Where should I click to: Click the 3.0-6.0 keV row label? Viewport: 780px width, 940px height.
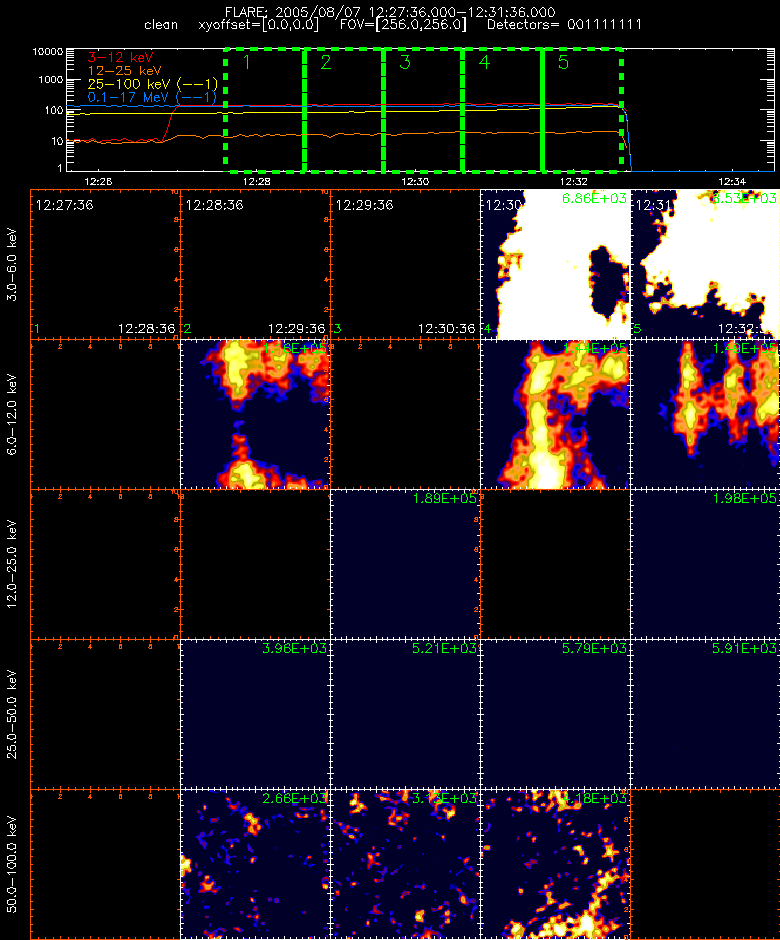point(13,264)
